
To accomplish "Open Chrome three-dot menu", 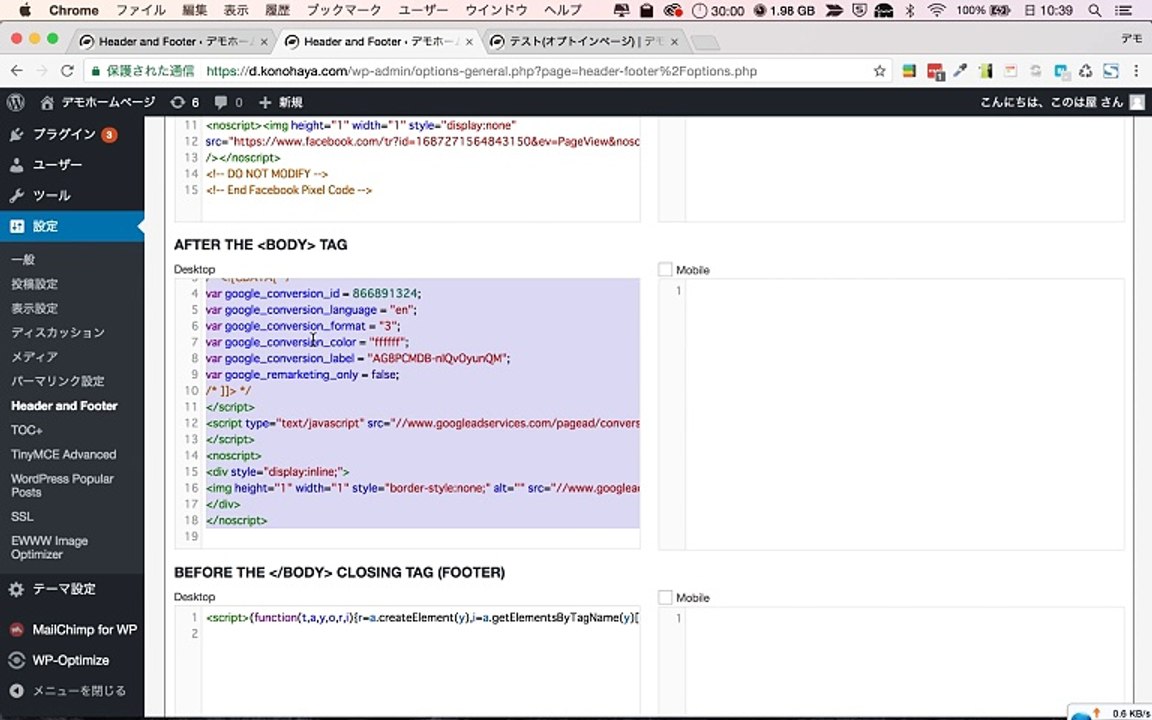I will tap(1137, 71).
